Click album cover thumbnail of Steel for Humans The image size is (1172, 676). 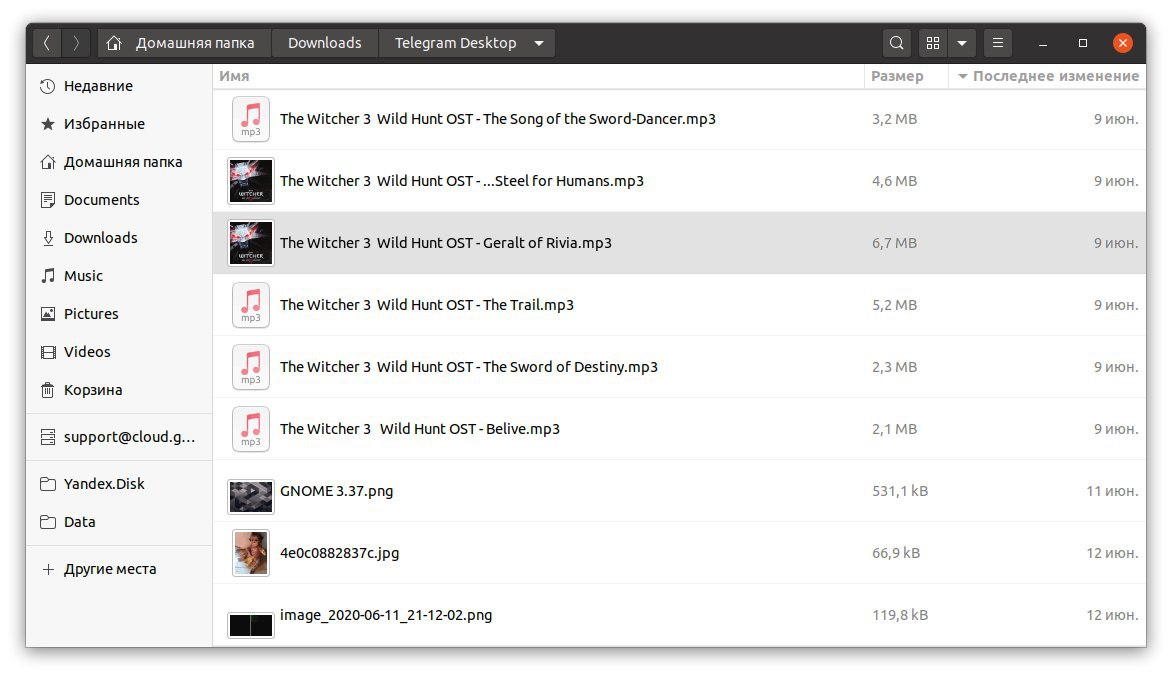point(250,181)
